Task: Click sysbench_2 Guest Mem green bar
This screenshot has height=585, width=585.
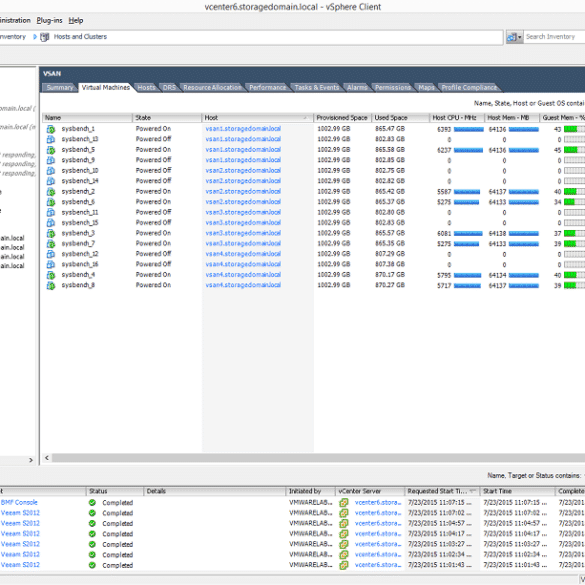Action: coord(570,192)
